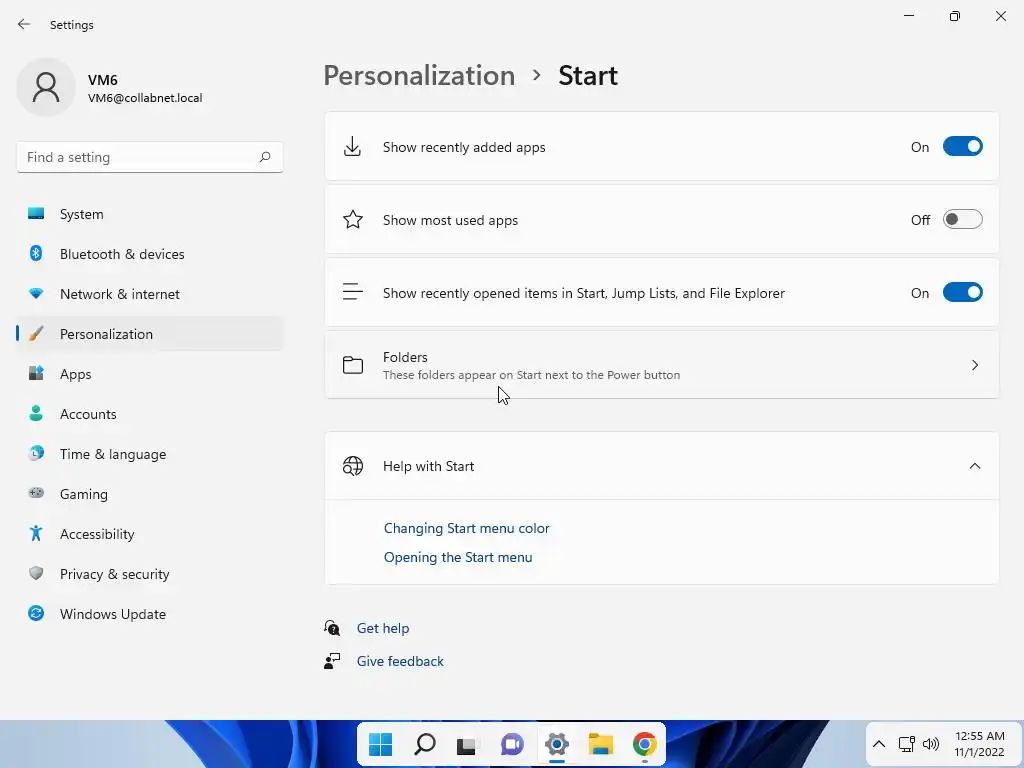This screenshot has height=768, width=1024.
Task: Open taskbar Search magnifier
Action: pos(424,744)
